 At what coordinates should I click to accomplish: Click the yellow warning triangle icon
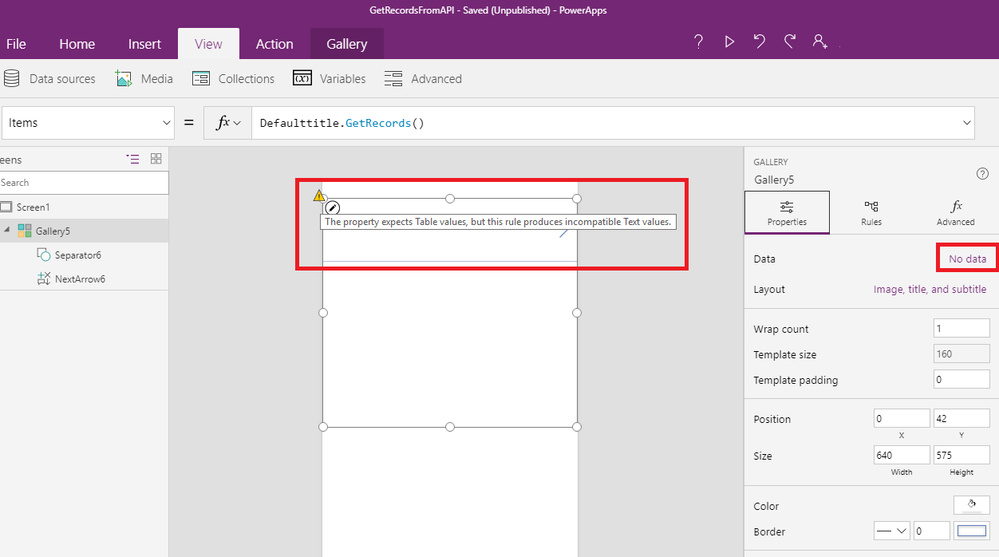319,196
